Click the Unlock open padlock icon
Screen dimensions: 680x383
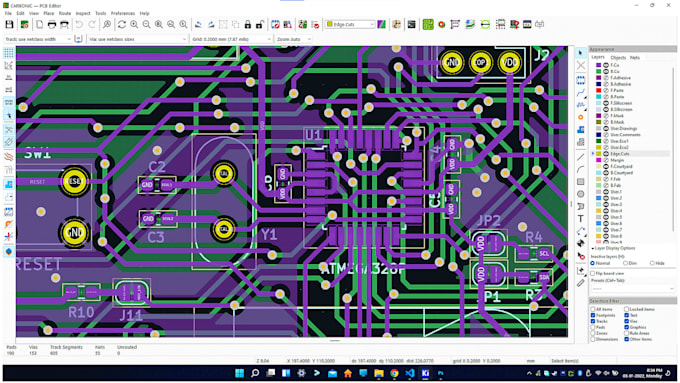click(260, 25)
